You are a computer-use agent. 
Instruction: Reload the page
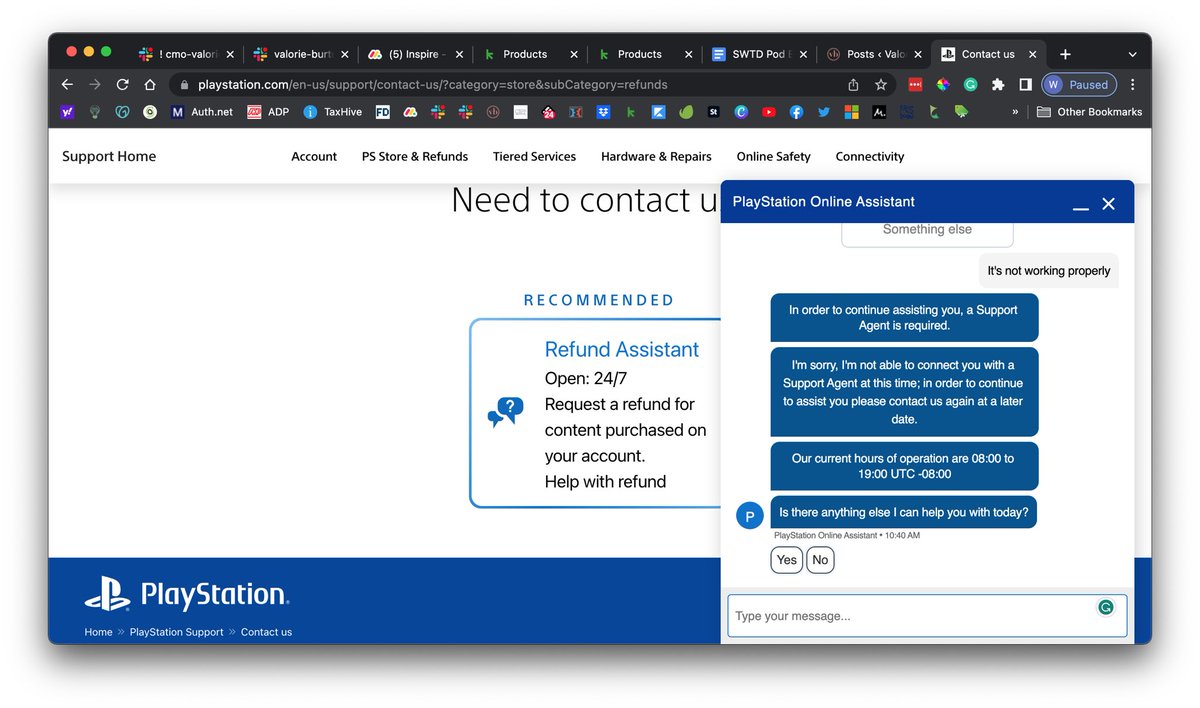pyautogui.click(x=122, y=85)
